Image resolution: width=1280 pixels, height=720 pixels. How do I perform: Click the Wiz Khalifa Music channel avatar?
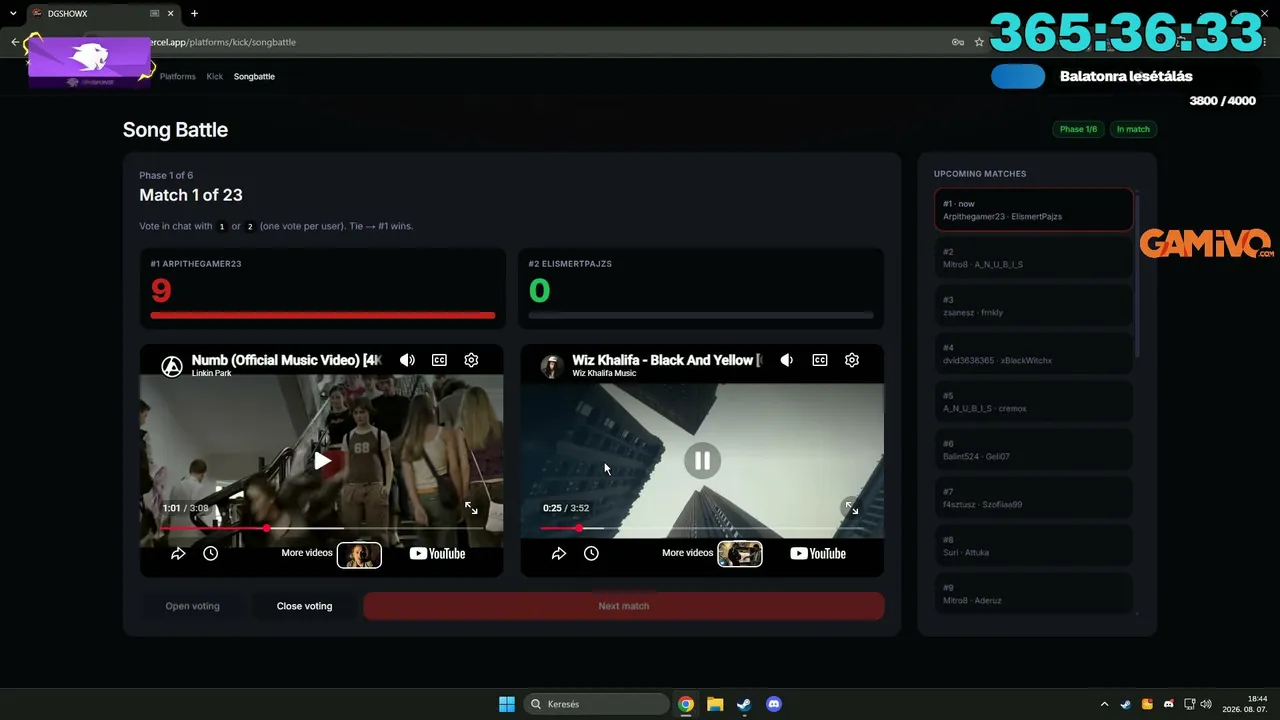[x=552, y=366]
